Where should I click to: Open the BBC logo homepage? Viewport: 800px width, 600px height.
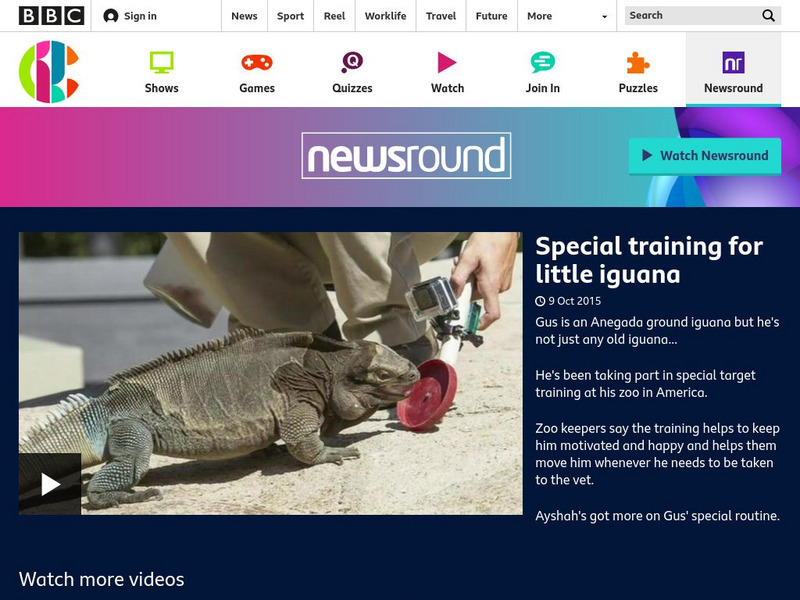click(x=52, y=16)
